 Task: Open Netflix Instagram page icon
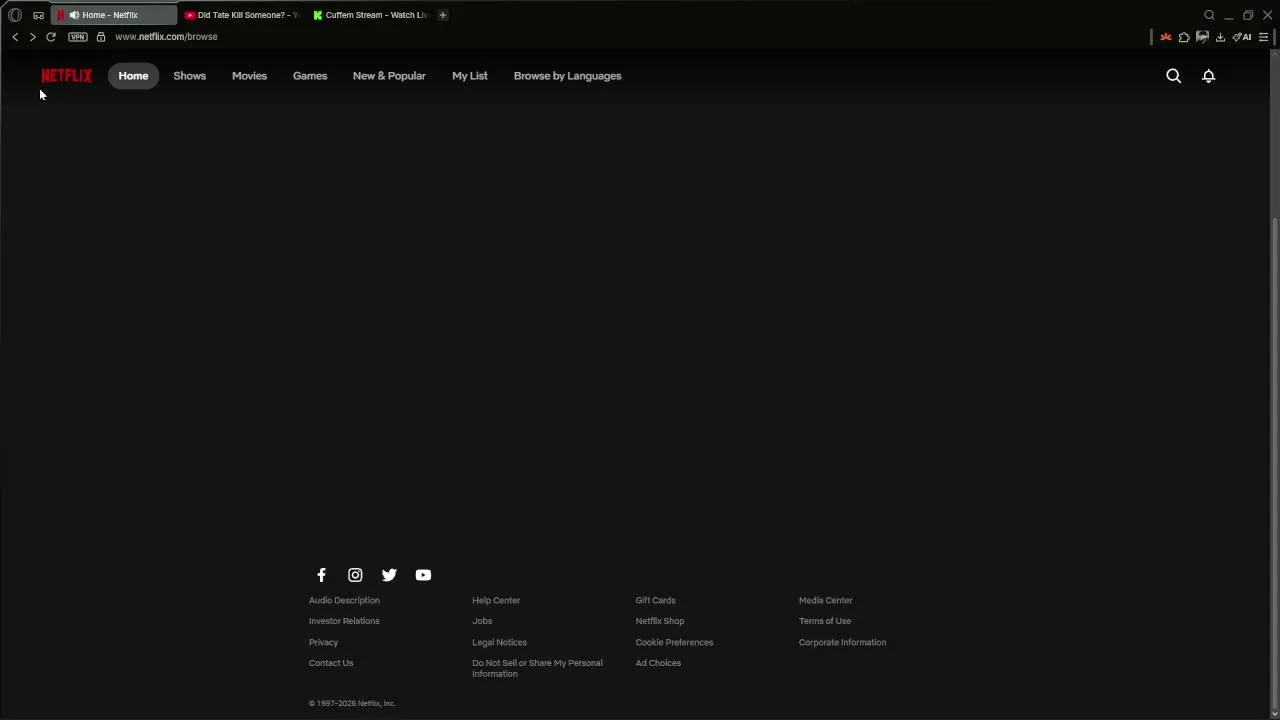coord(355,575)
